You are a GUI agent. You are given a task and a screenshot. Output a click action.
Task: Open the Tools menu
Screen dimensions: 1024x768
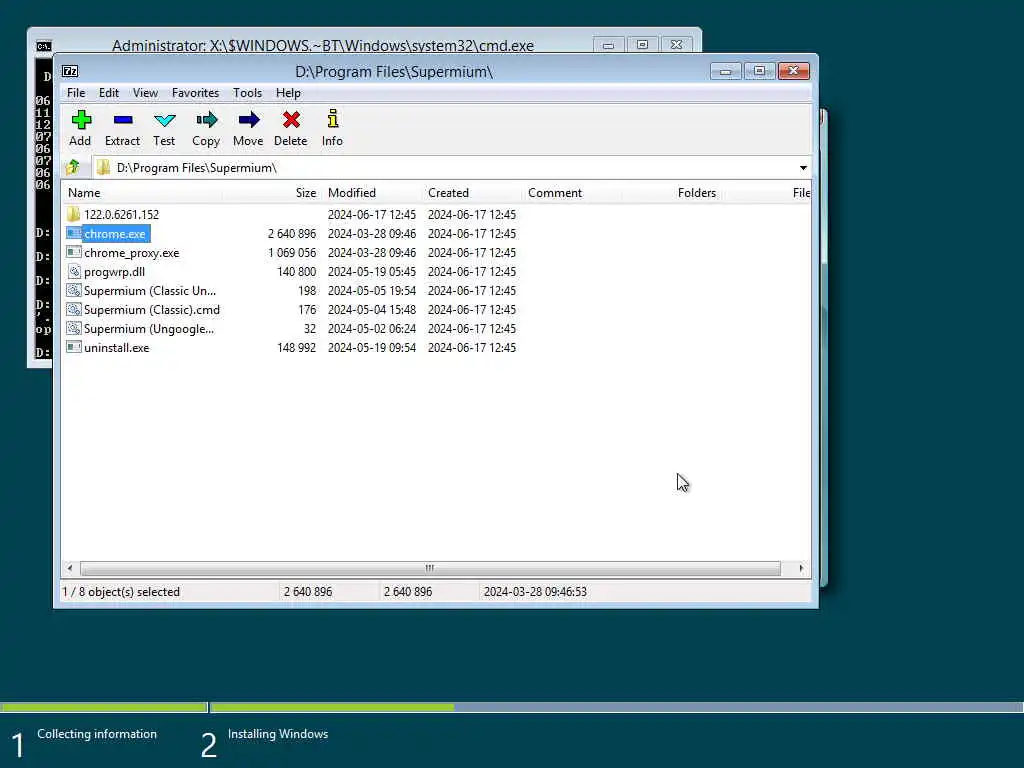coord(247,93)
